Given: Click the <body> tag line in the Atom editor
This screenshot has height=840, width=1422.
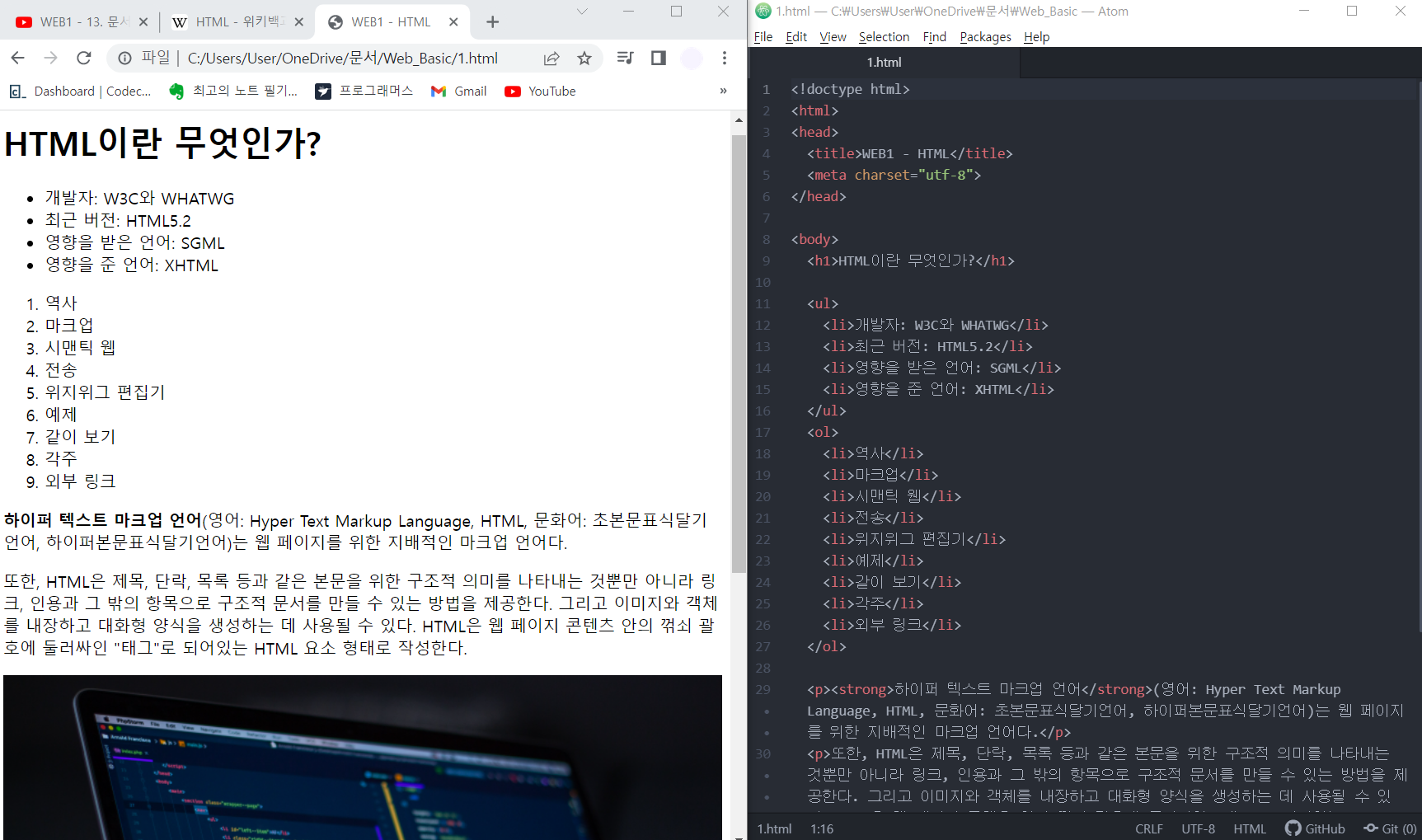Looking at the screenshot, I should 814,239.
